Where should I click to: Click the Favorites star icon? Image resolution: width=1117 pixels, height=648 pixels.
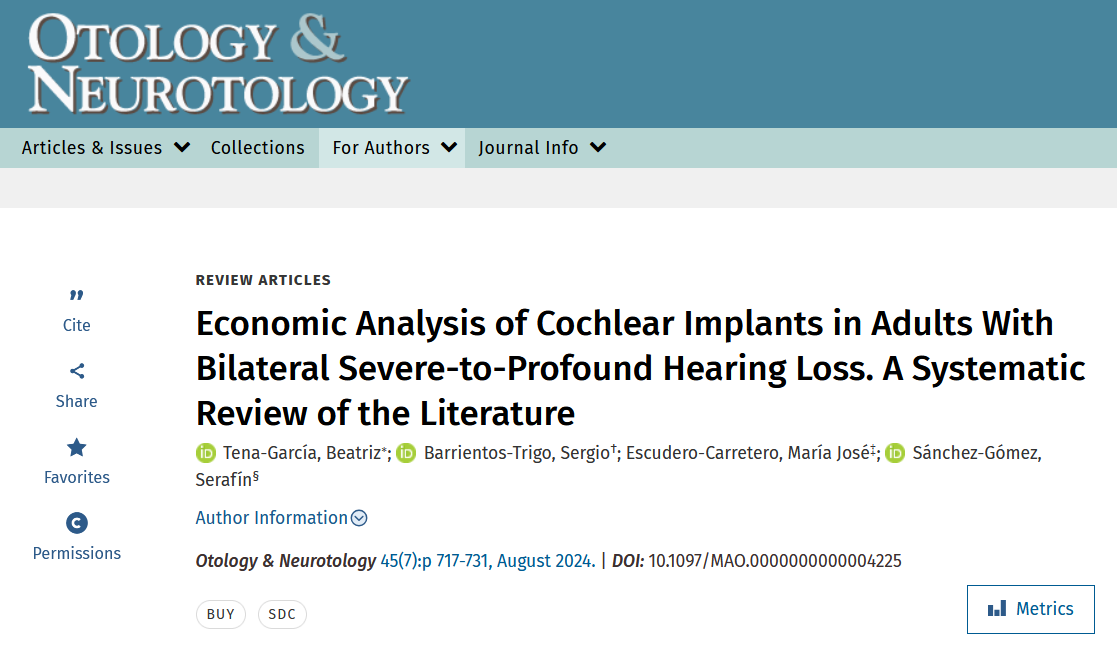tap(77, 447)
